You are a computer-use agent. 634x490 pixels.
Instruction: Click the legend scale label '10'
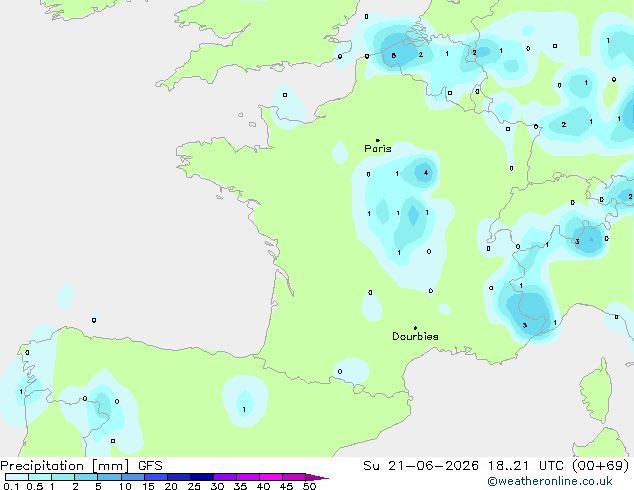point(125,486)
